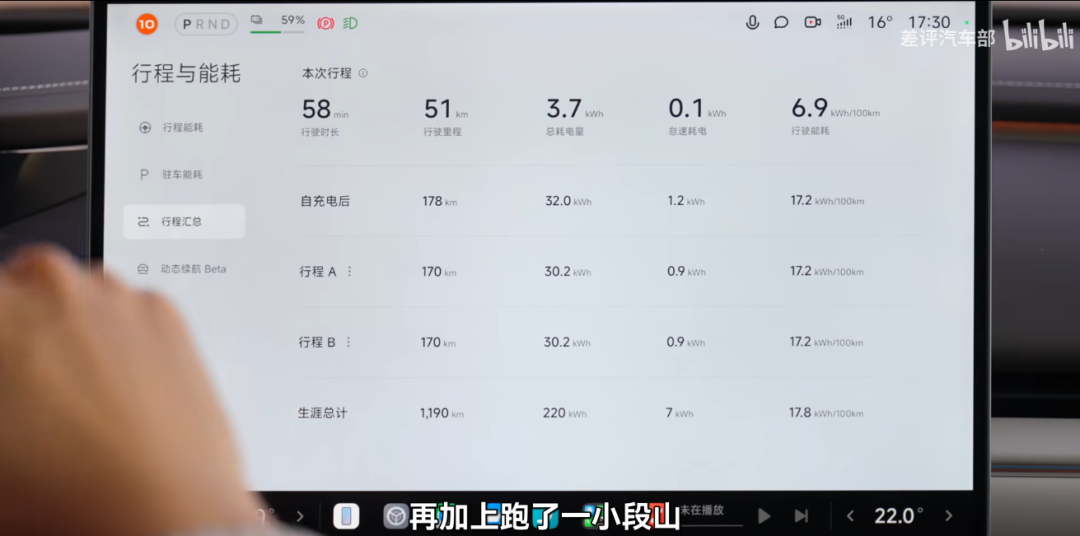Tap the 5G signal strength icon
Image resolution: width=1080 pixels, height=536 pixels.
(844, 22)
